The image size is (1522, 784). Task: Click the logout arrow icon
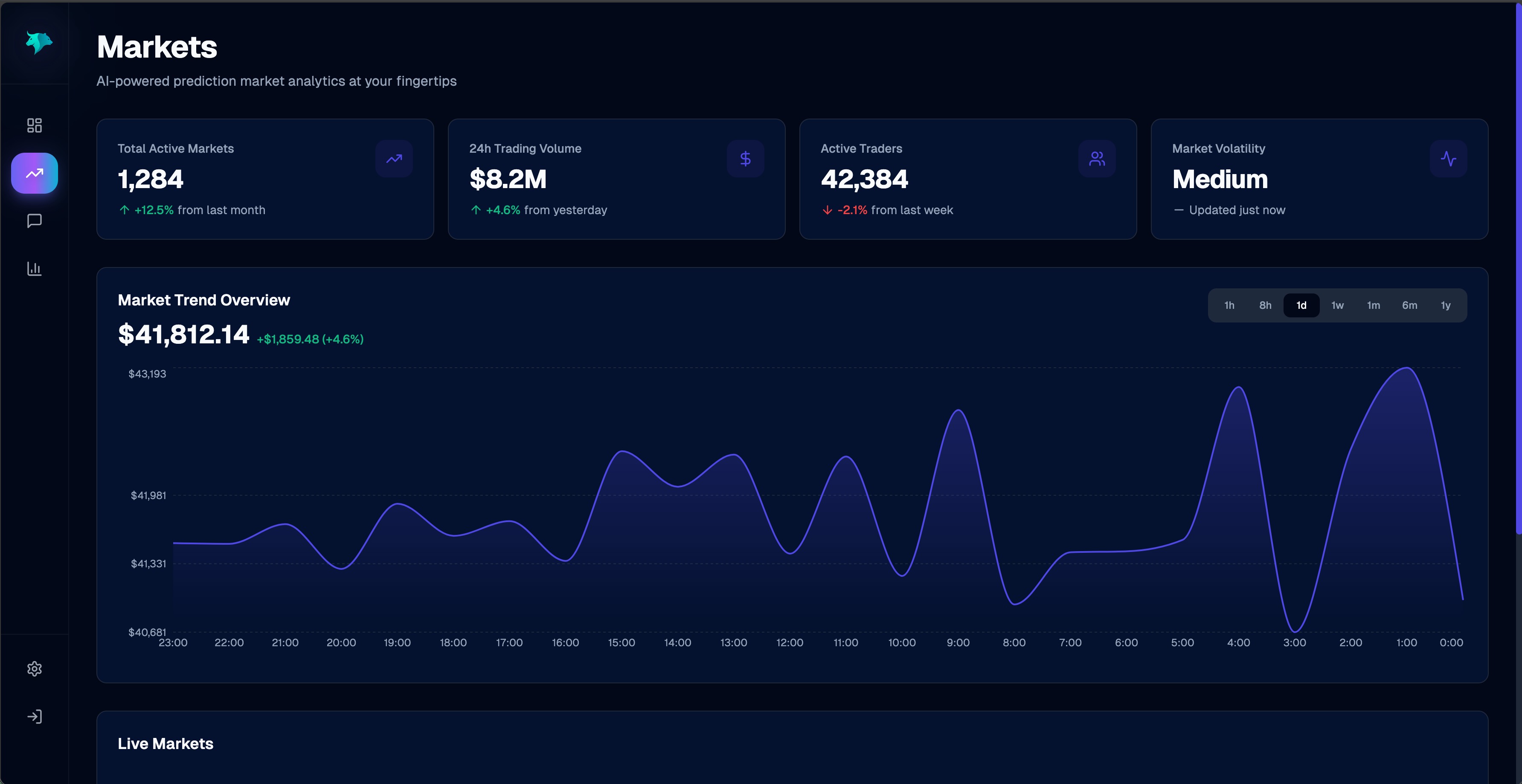34,717
